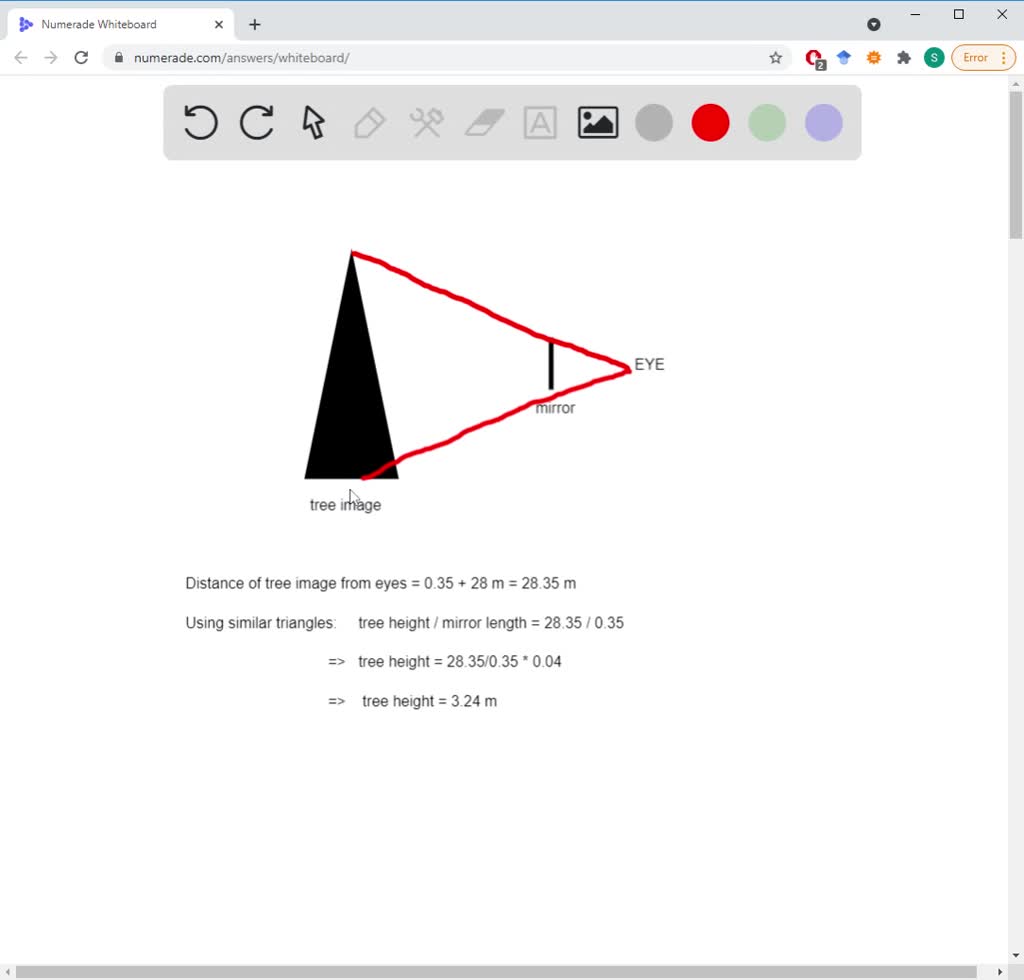Click the Undo icon on the whiteboard toolbar
The image size is (1024, 980).
click(x=199, y=122)
